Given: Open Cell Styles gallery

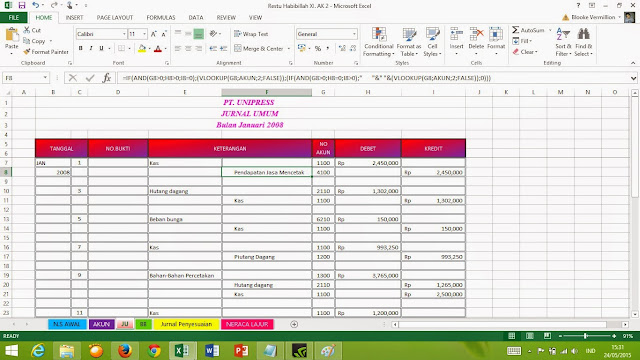Looking at the screenshot, I should pos(433,42).
